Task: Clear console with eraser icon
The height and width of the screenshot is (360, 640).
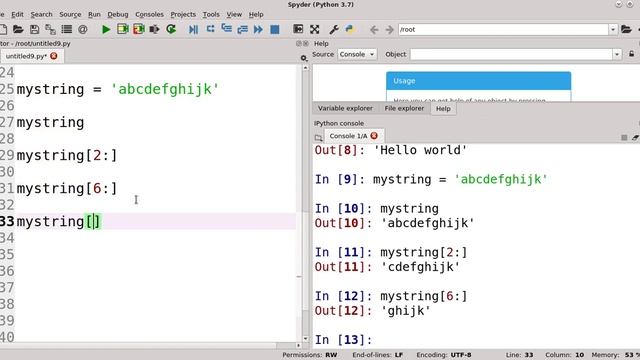Action: (x=636, y=138)
